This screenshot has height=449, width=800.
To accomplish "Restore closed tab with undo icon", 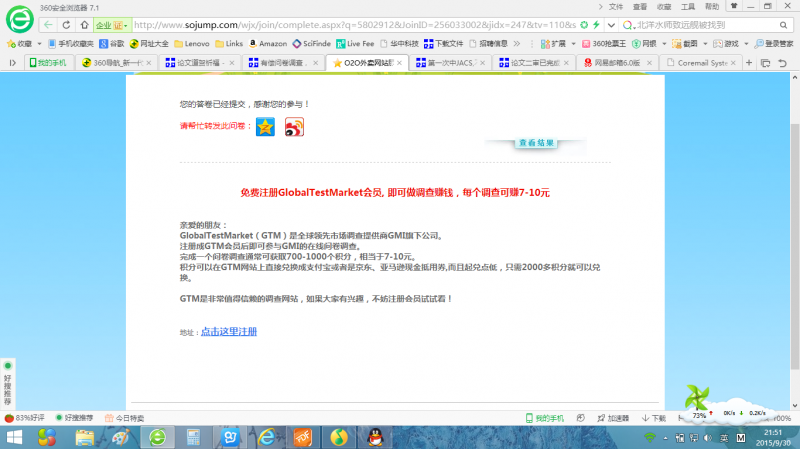I will point(782,63).
